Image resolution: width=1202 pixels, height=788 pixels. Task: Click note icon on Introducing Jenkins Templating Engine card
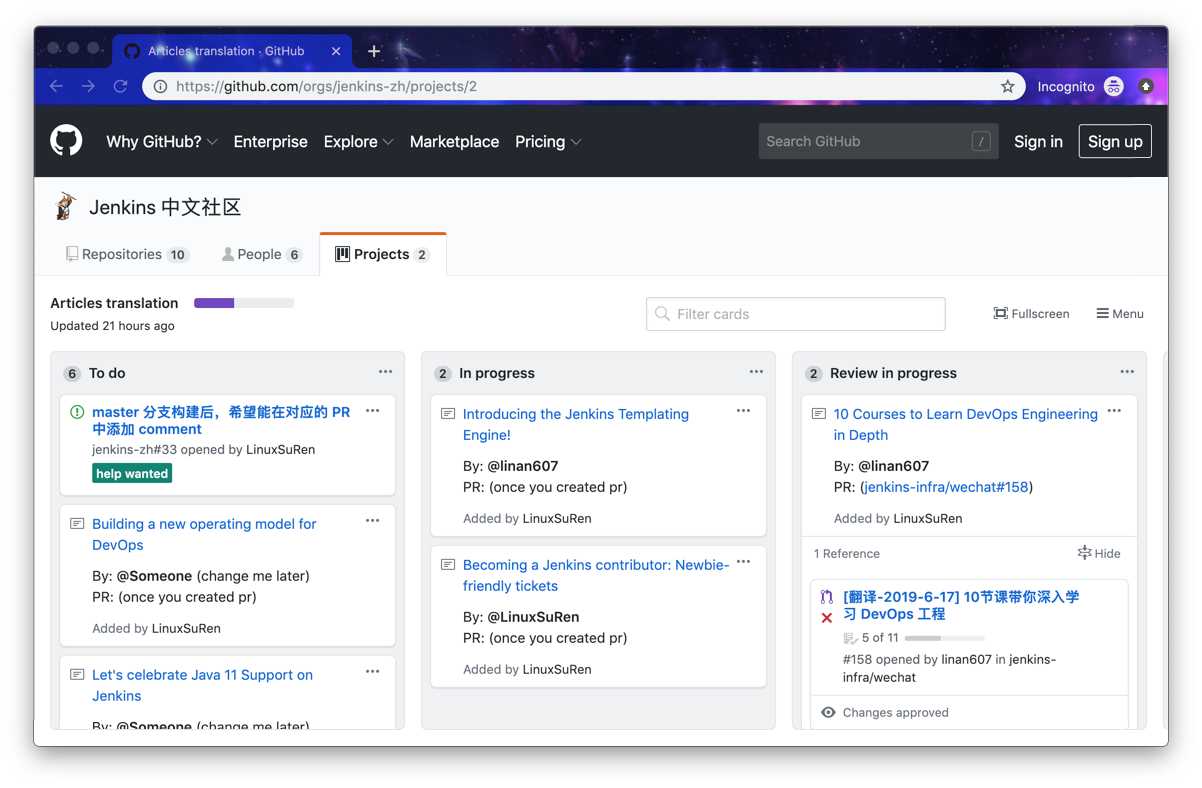448,414
